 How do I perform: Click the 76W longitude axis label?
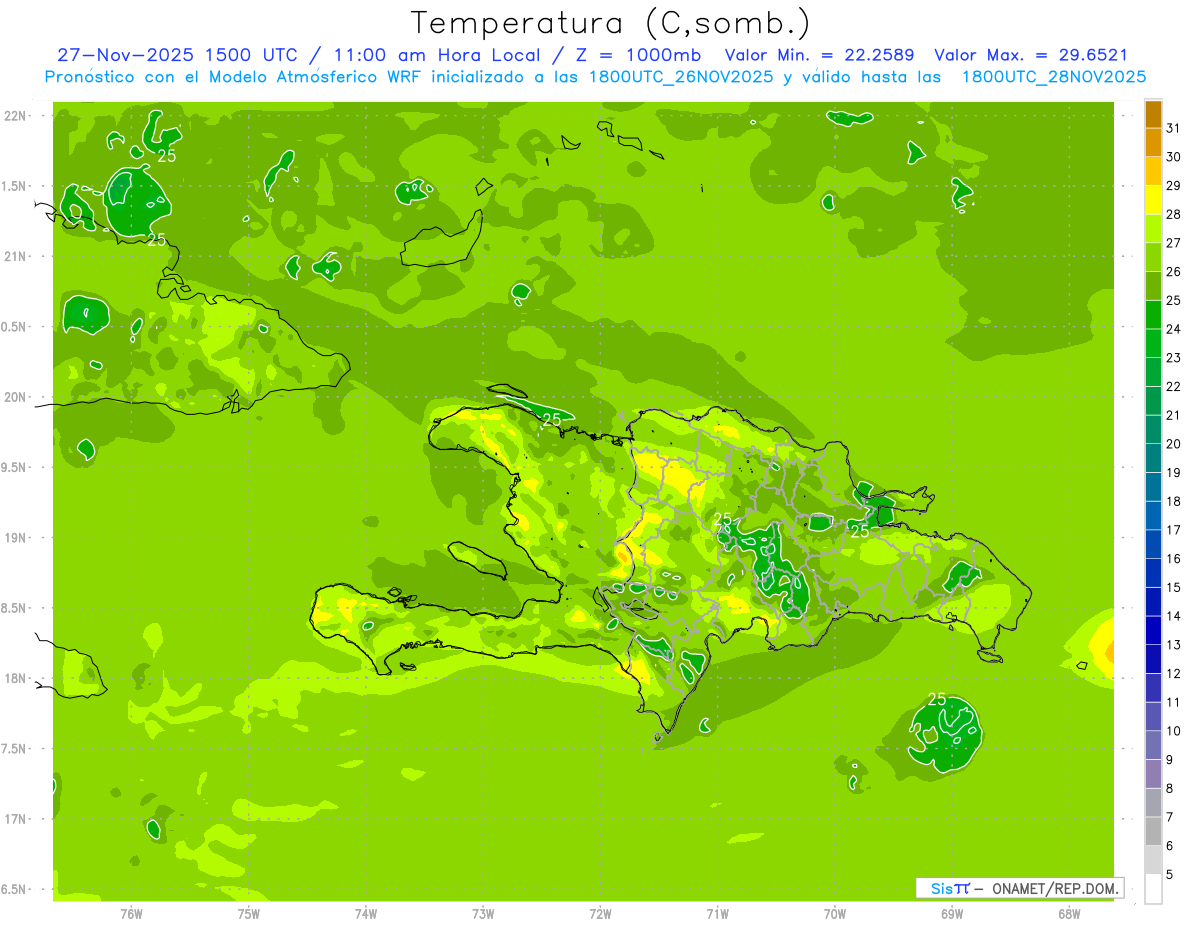(131, 913)
